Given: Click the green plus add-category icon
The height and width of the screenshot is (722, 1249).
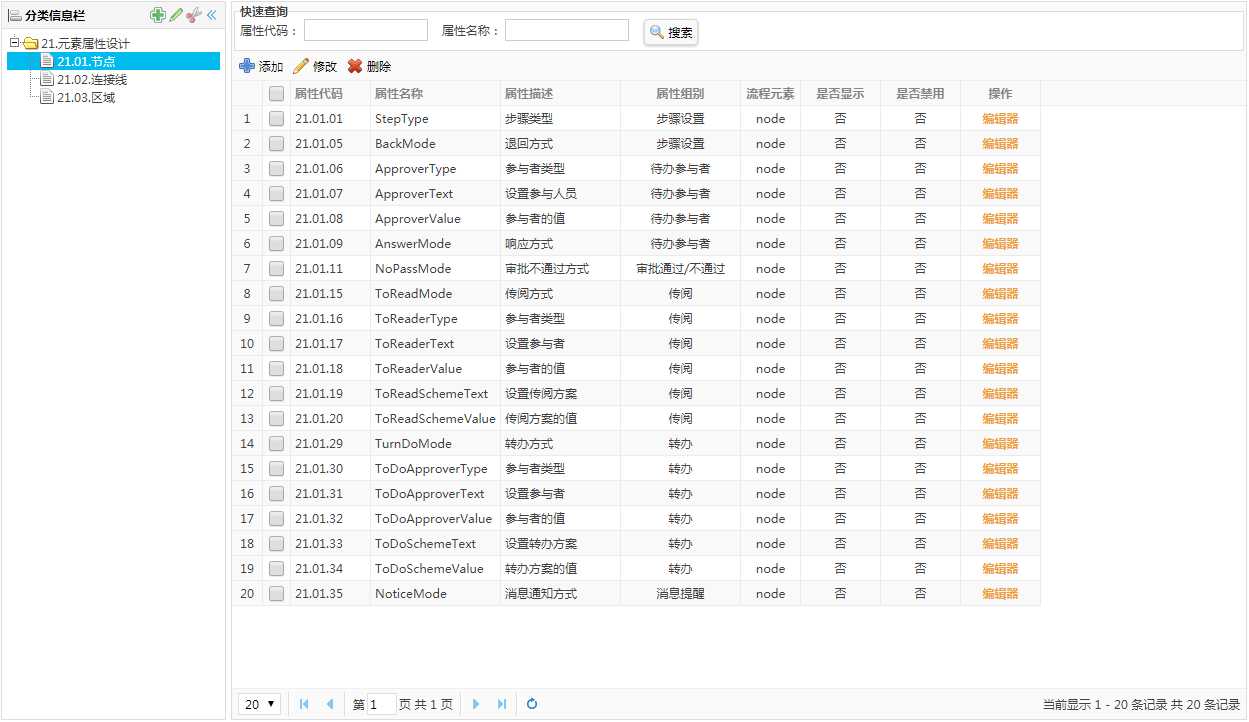Looking at the screenshot, I should [157, 15].
